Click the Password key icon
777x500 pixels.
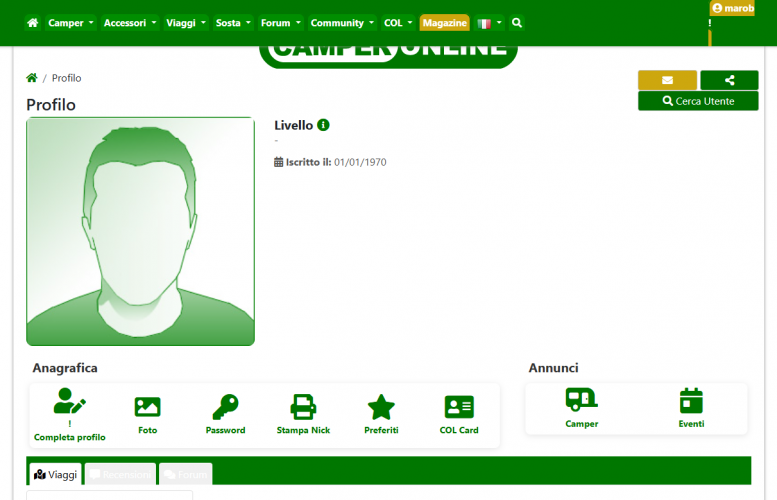pyautogui.click(x=225, y=406)
